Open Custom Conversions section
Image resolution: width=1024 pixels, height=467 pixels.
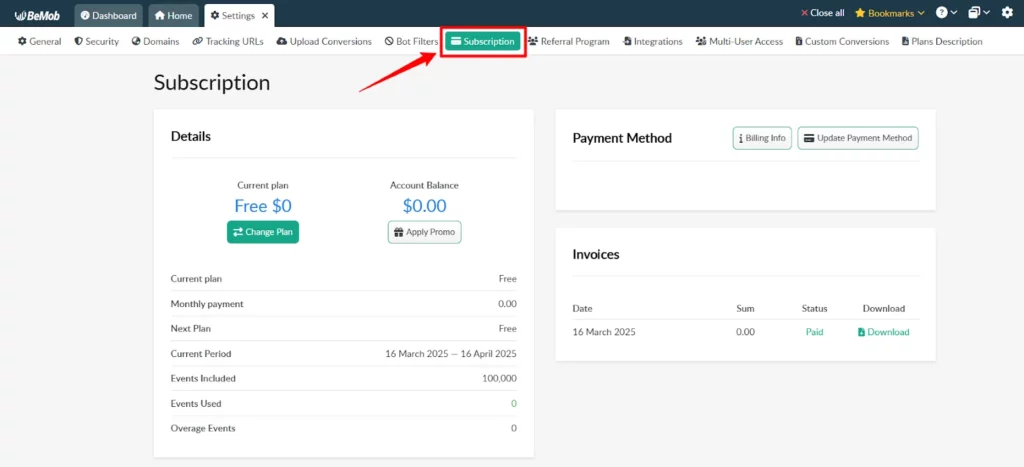tap(842, 41)
